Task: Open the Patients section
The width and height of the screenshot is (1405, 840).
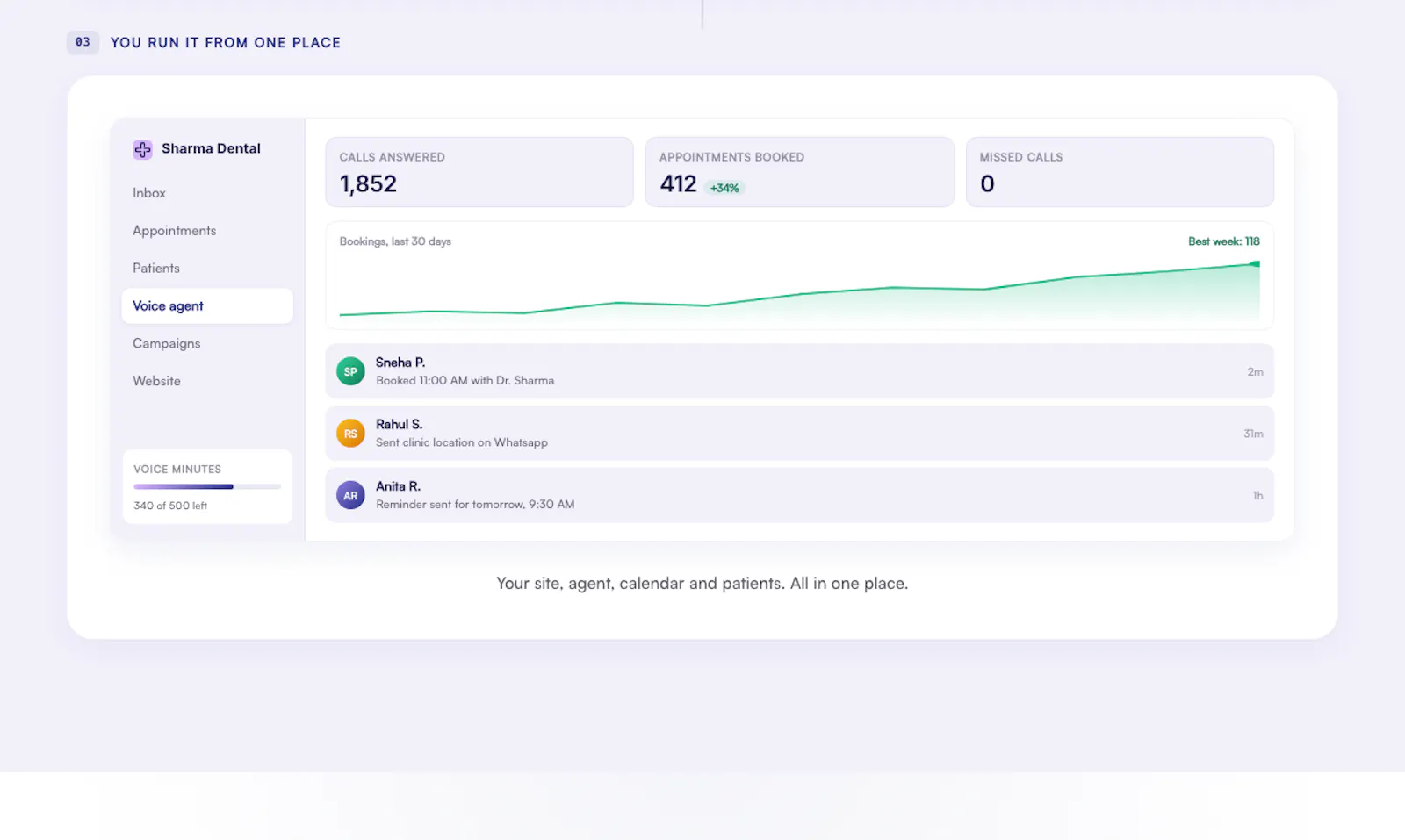Action: click(207, 269)
